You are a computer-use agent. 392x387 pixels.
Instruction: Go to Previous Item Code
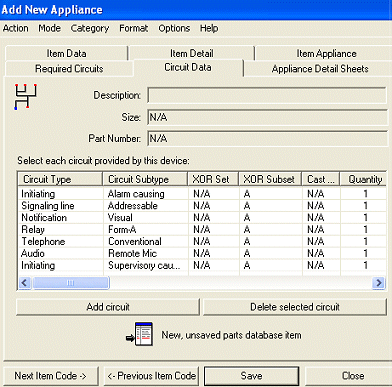[151, 376]
